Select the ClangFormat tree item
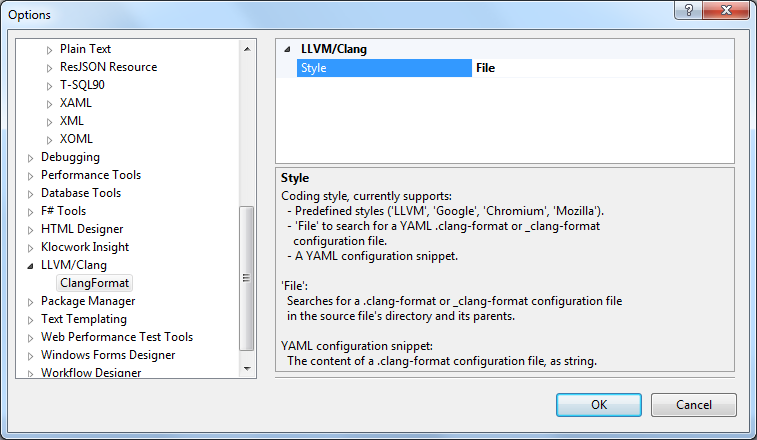Viewport: 757px width, 440px height. tap(95, 283)
